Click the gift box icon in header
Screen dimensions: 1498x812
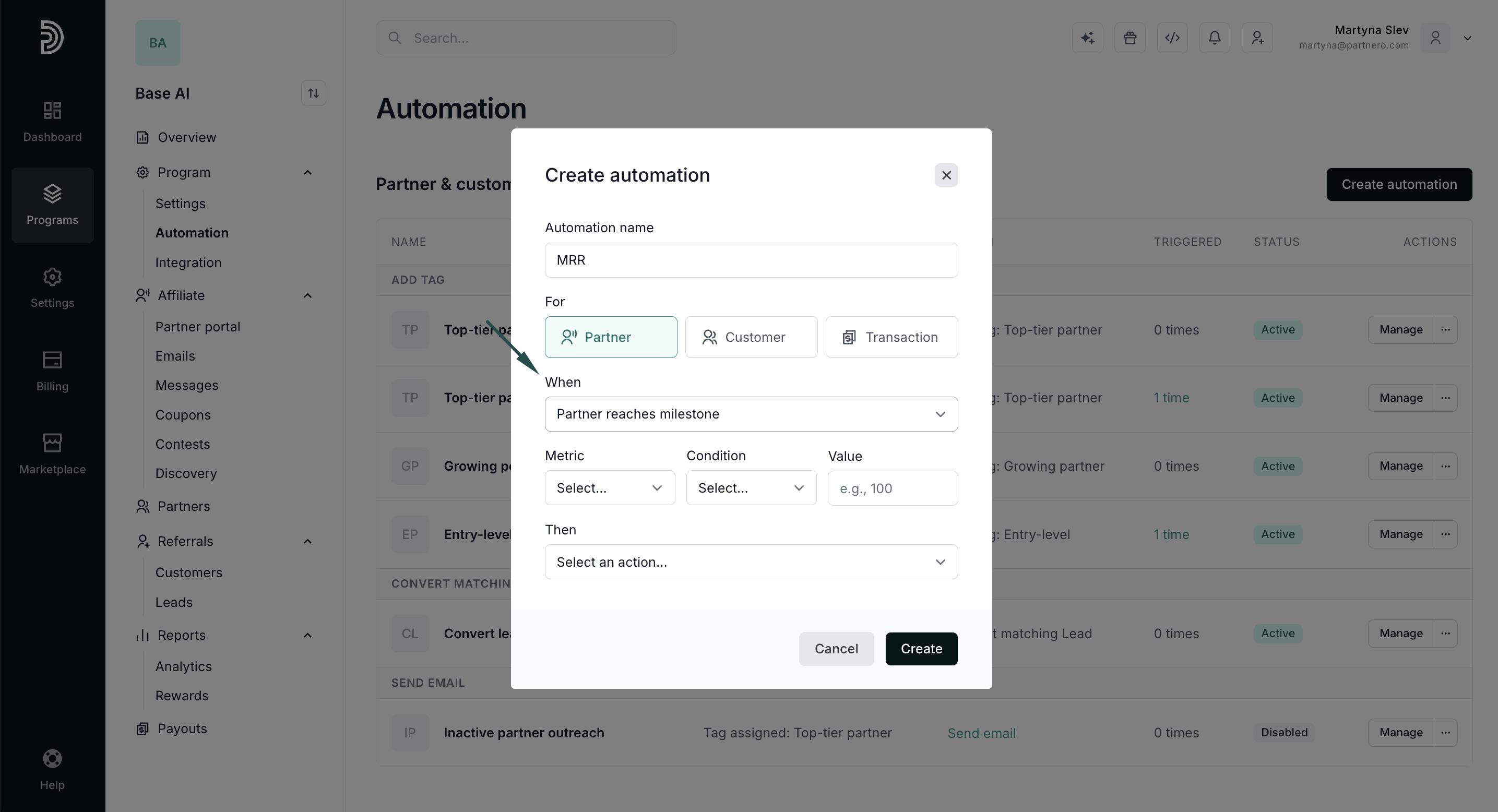click(x=1130, y=38)
